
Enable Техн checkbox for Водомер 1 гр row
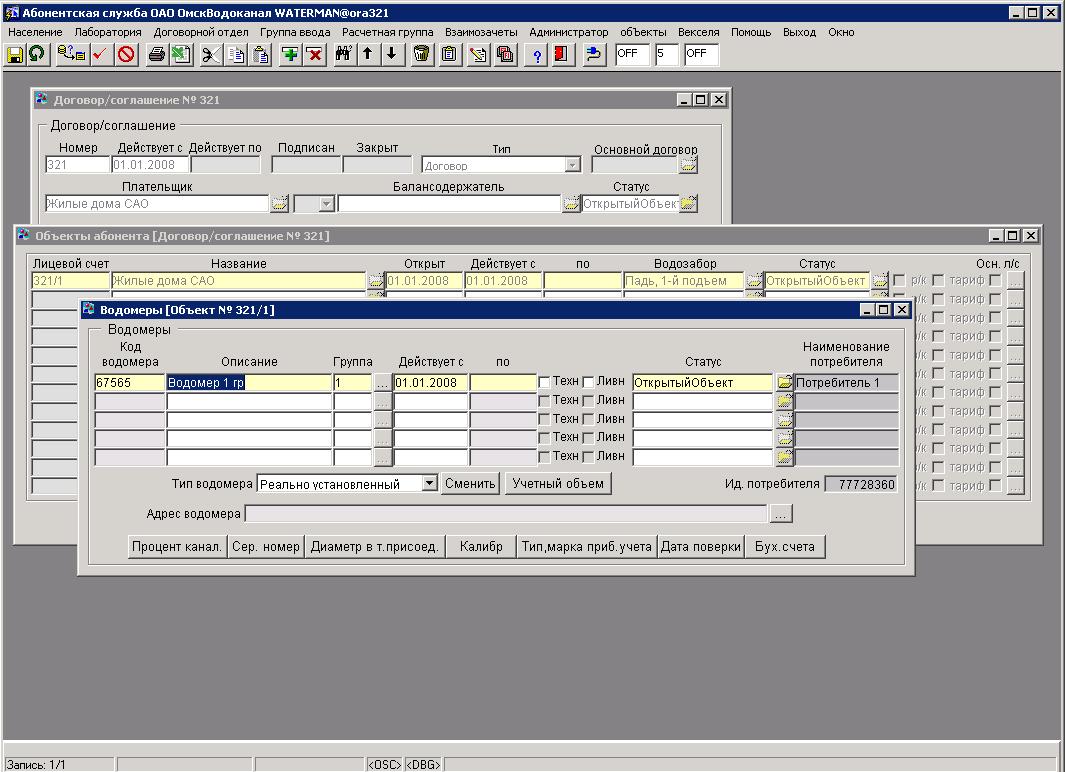coord(545,382)
